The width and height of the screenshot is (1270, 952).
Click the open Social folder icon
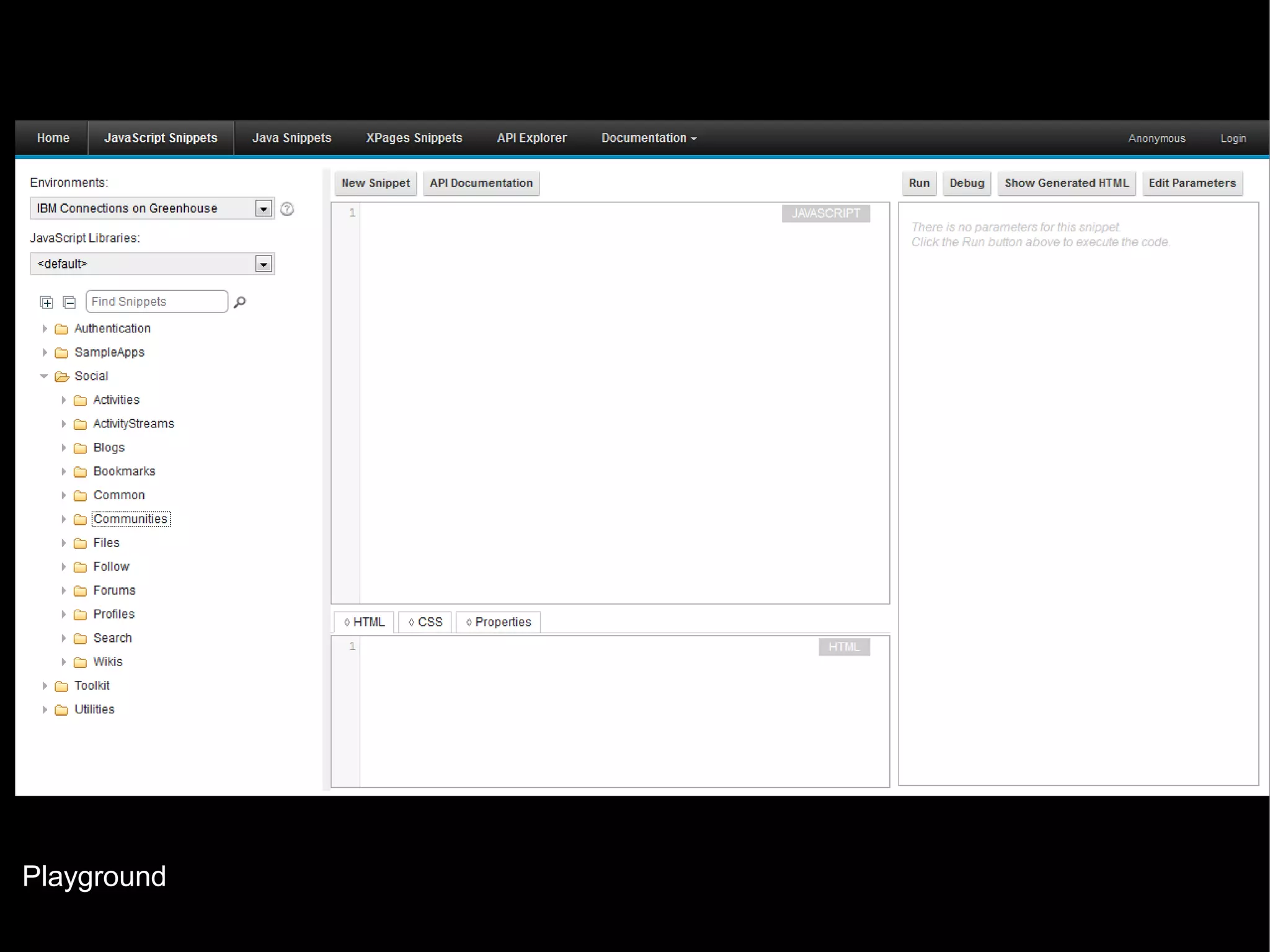[61, 376]
